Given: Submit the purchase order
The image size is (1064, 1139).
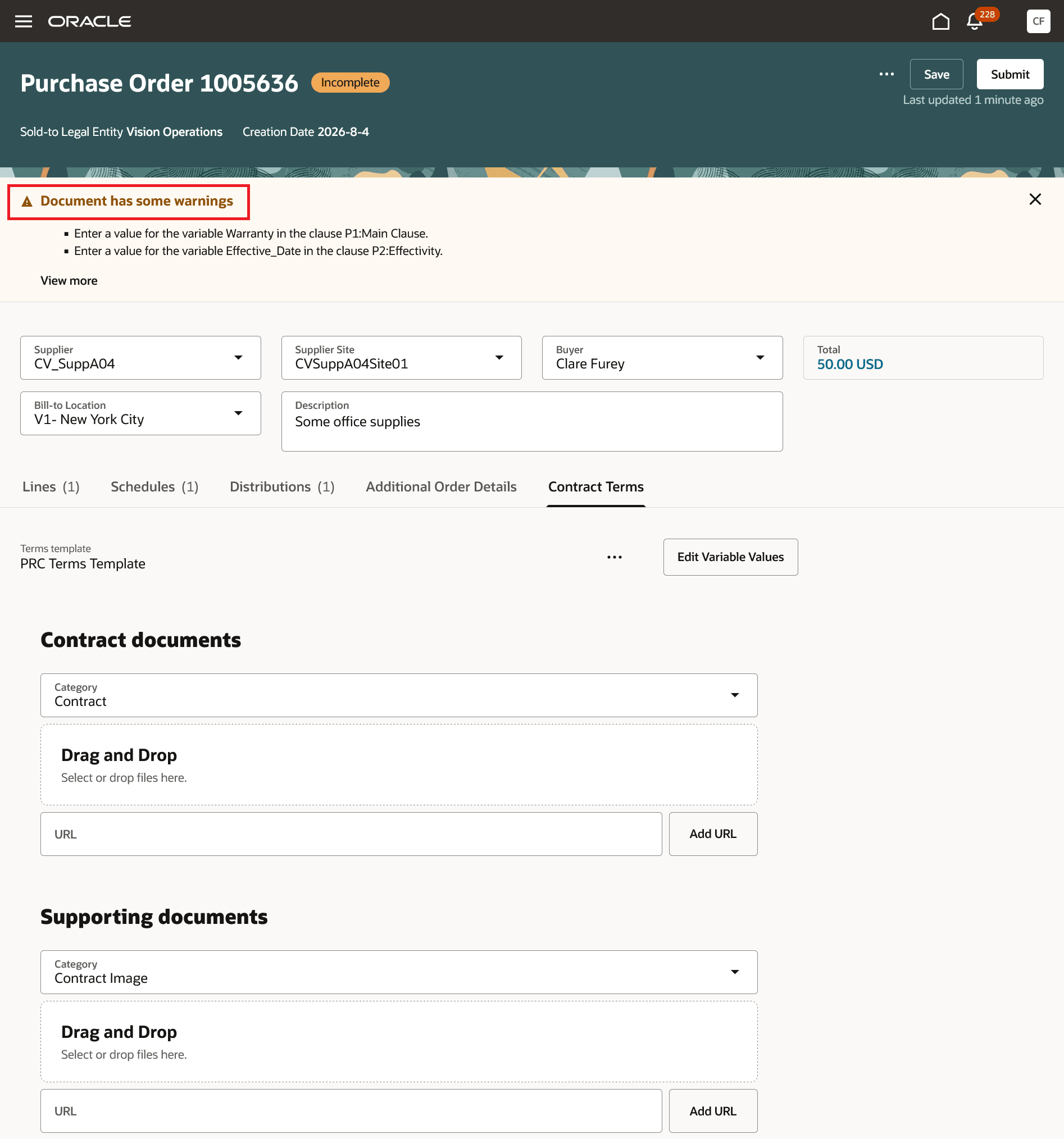Looking at the screenshot, I should (1010, 74).
